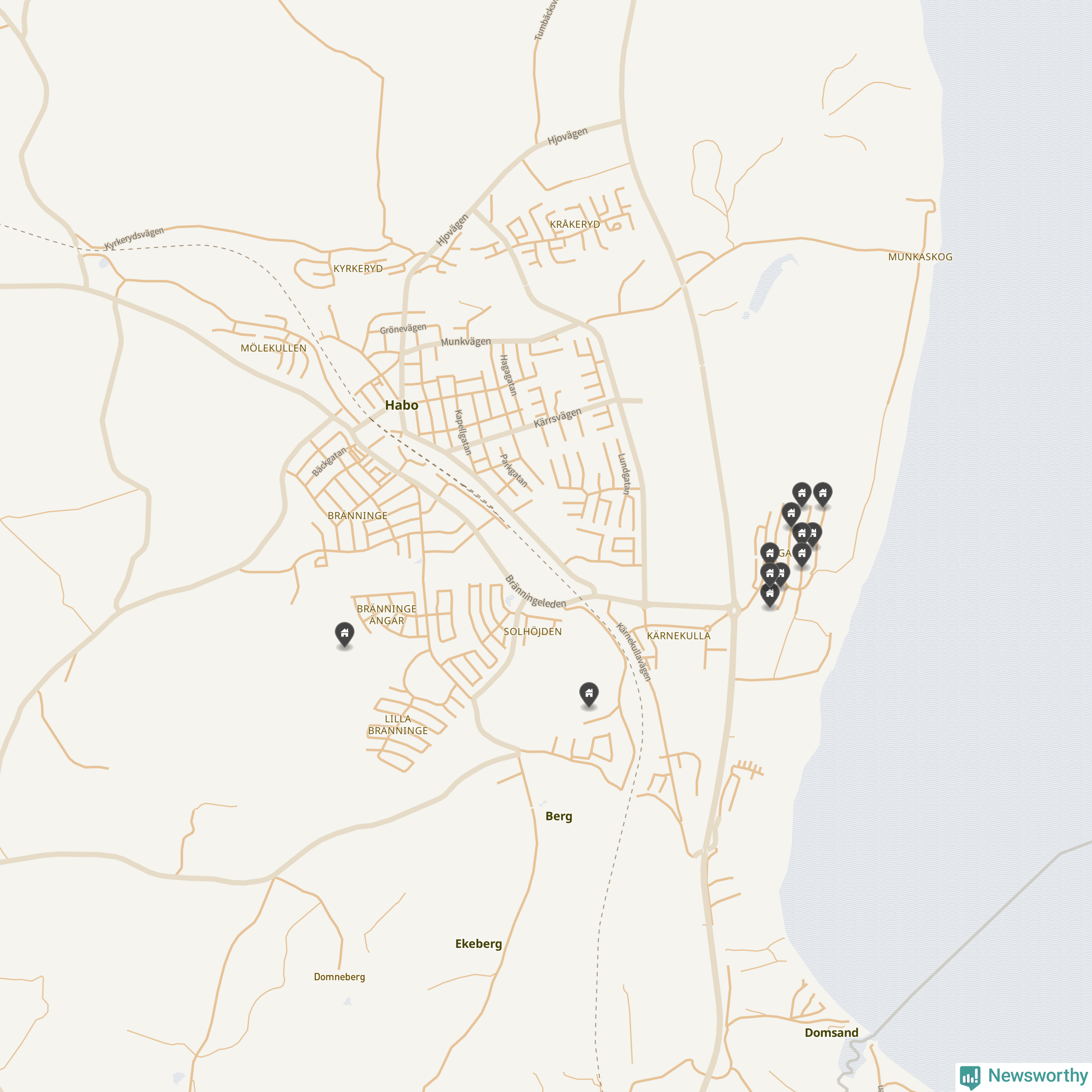Image resolution: width=1092 pixels, height=1092 pixels.
Task: Select the Domneberg place label
Action: point(339,977)
